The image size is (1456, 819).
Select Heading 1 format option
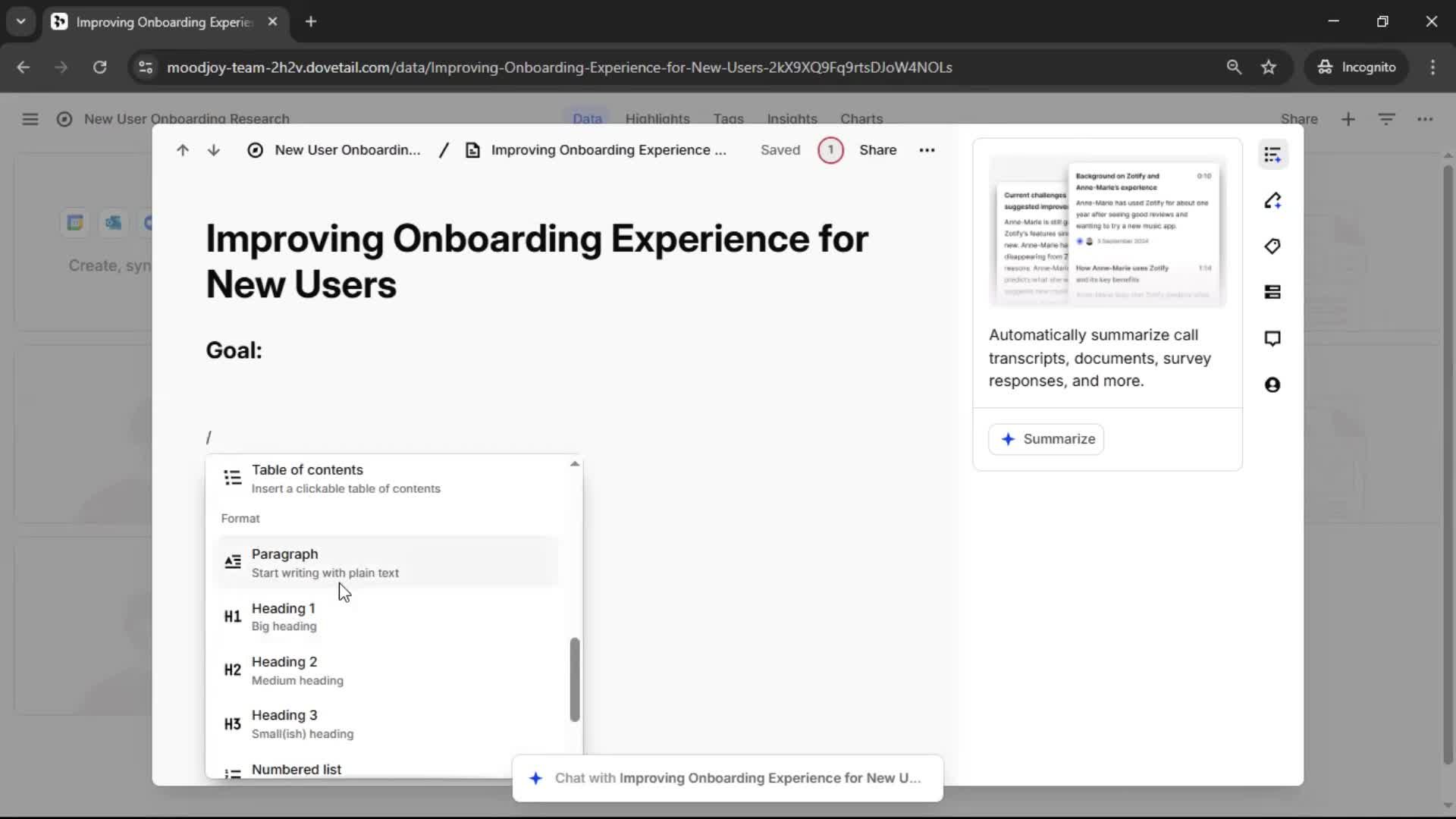[284, 617]
